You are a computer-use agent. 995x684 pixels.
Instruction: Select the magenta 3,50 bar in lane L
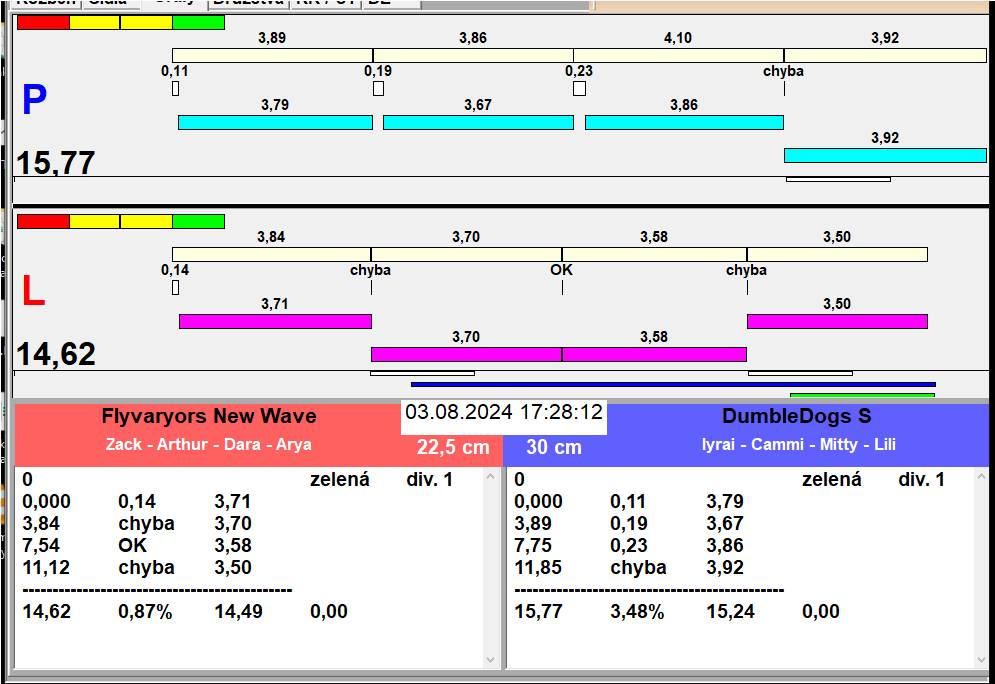click(x=837, y=321)
